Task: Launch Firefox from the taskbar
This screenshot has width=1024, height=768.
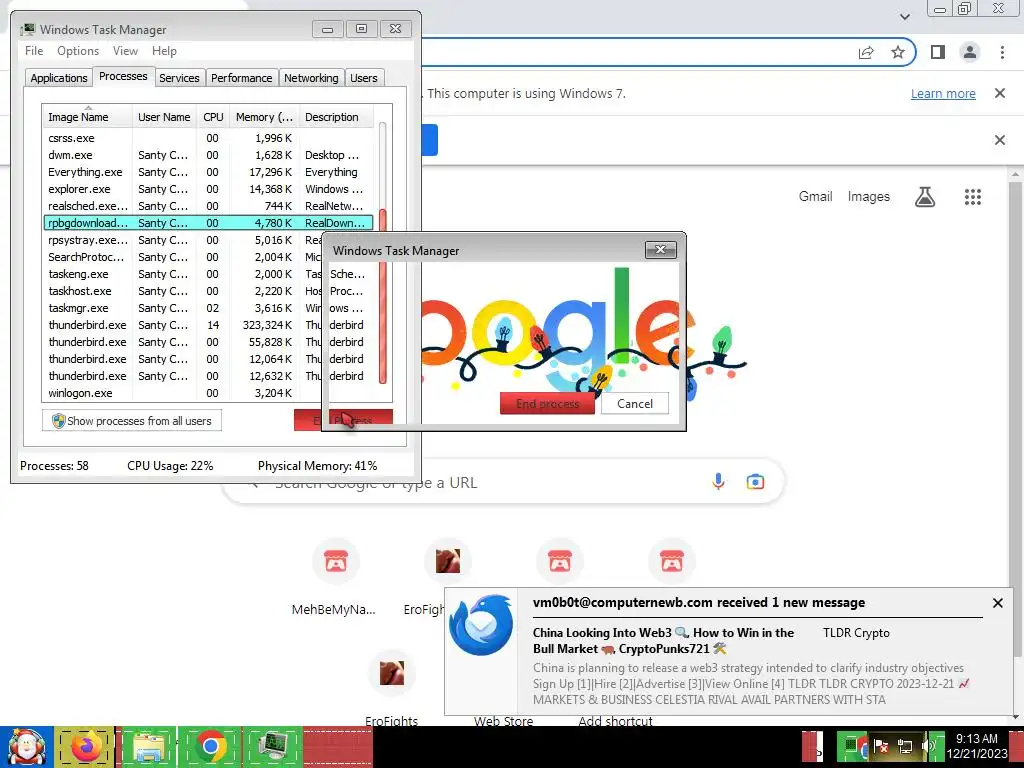Action: click(86, 747)
